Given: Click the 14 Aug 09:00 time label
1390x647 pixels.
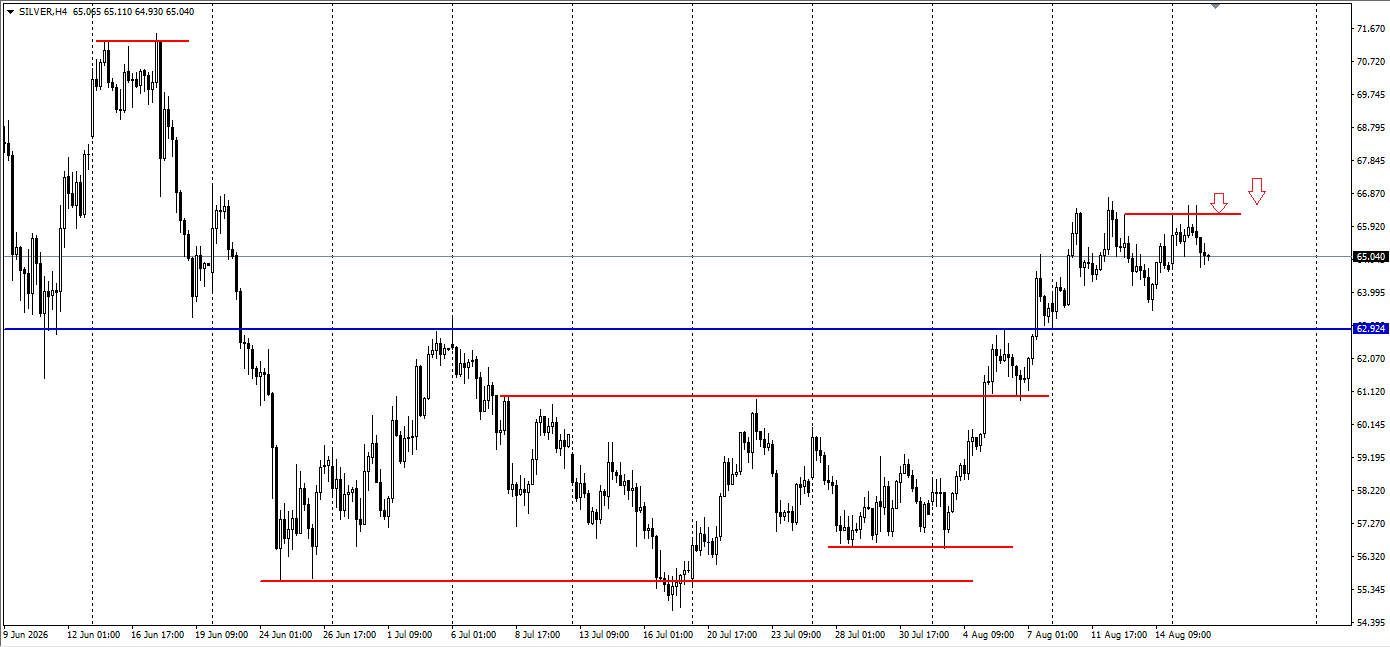Looking at the screenshot, I should pos(1183,634).
